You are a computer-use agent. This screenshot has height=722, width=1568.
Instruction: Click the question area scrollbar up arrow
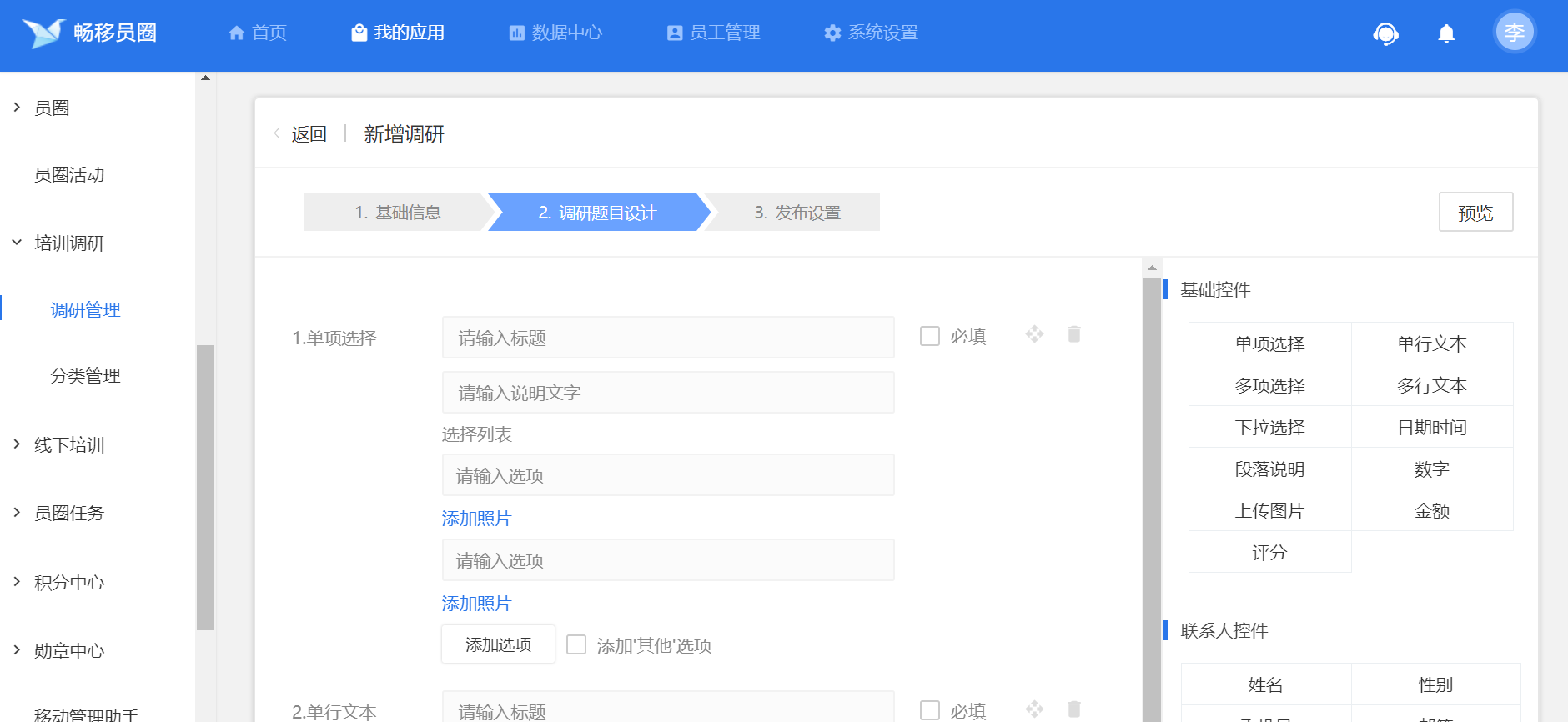(1152, 268)
